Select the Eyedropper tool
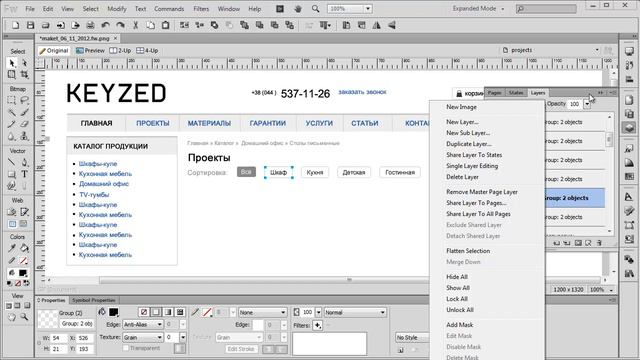The height and width of the screenshot is (360, 640). point(11,248)
